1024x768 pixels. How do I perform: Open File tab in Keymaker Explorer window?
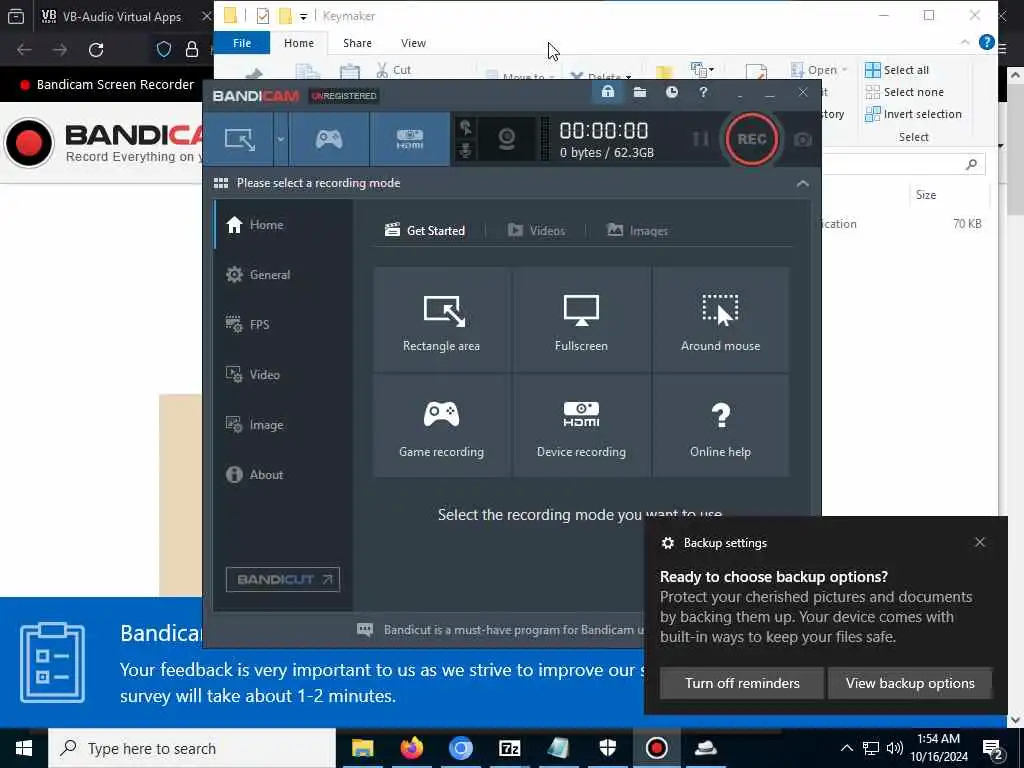point(242,43)
